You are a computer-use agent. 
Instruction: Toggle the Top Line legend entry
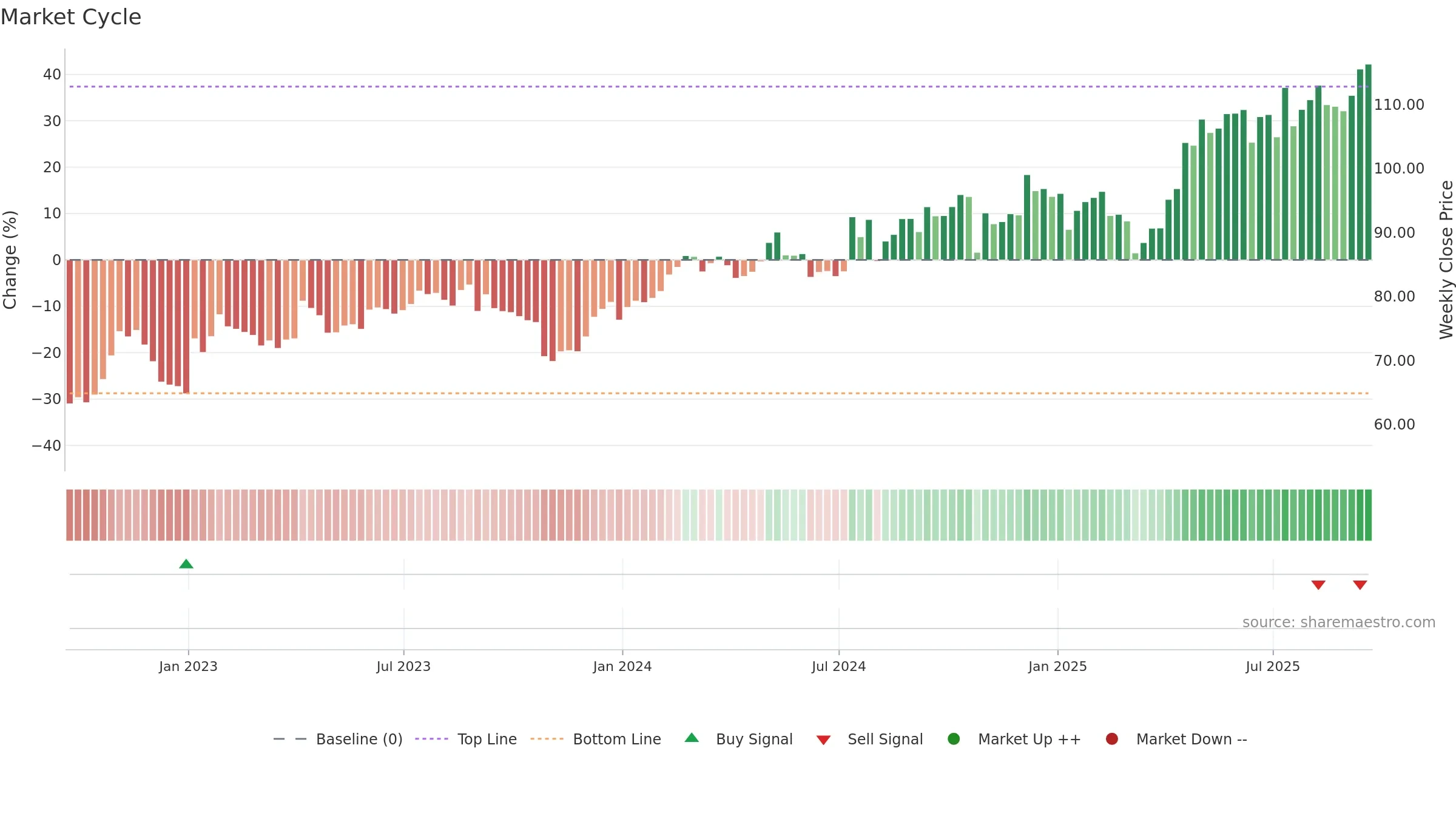click(x=466, y=740)
